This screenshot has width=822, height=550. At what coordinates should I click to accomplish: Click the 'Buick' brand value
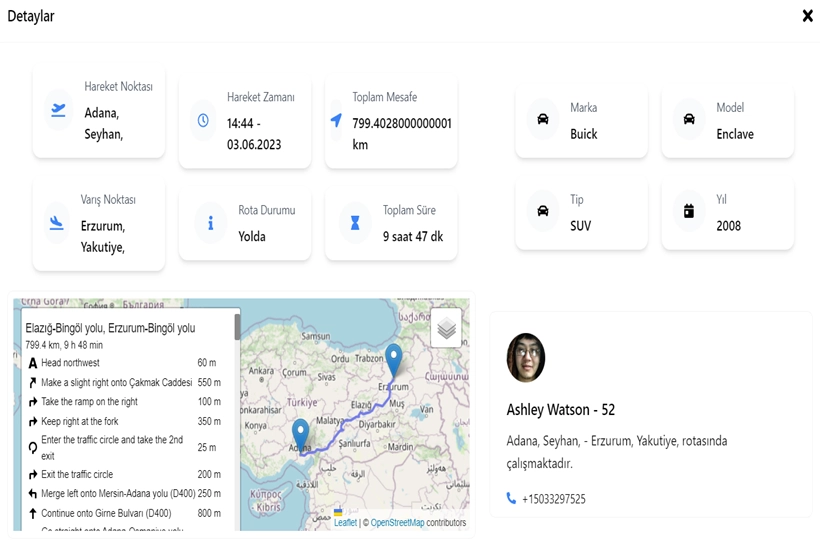point(583,134)
